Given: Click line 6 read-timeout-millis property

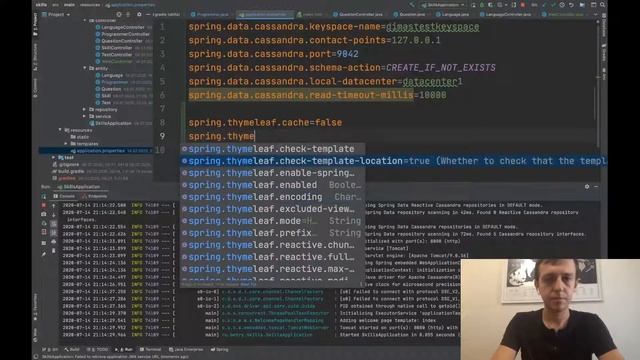Looking at the screenshot, I should point(301,95).
